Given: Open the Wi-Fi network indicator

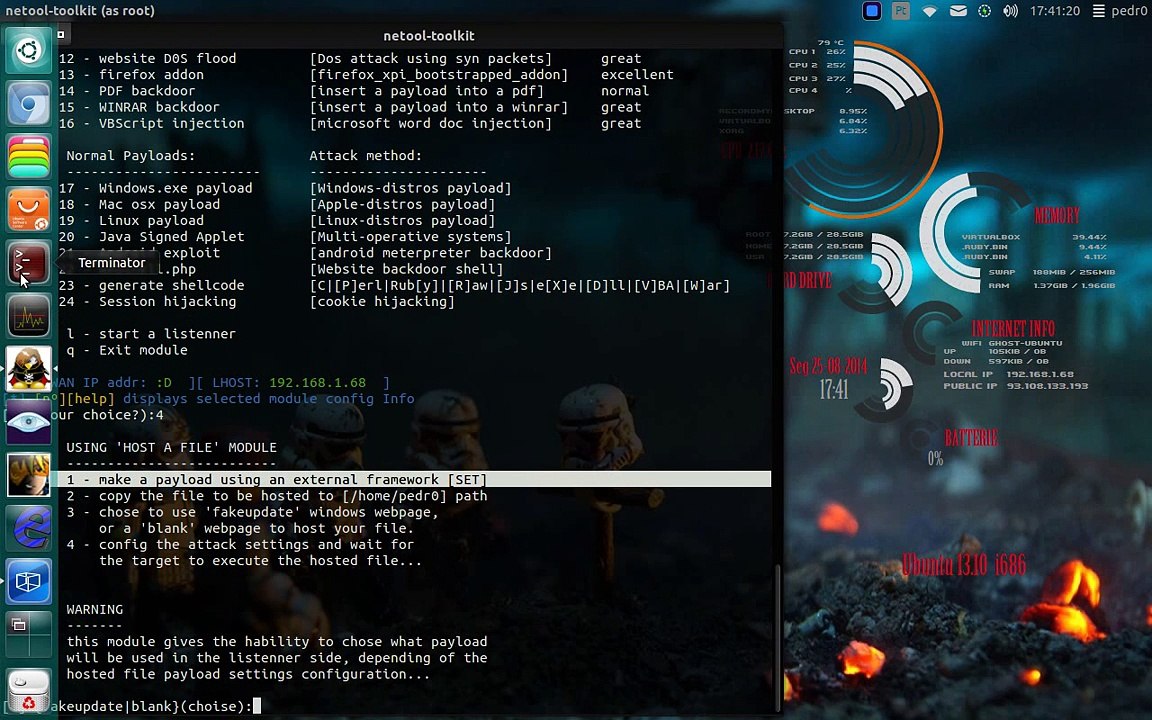Looking at the screenshot, I should (x=929, y=11).
